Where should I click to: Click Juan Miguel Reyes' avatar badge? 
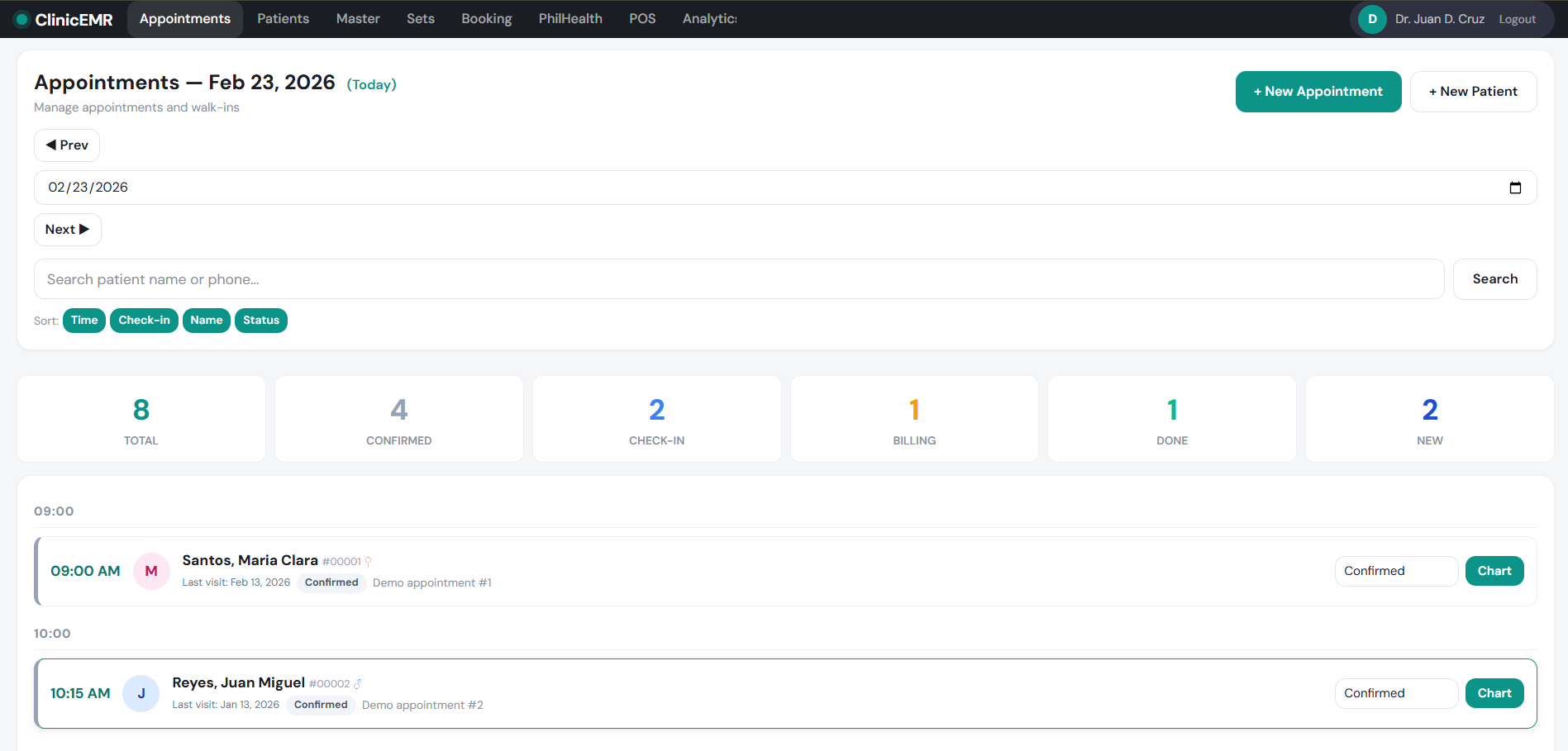tap(141, 693)
